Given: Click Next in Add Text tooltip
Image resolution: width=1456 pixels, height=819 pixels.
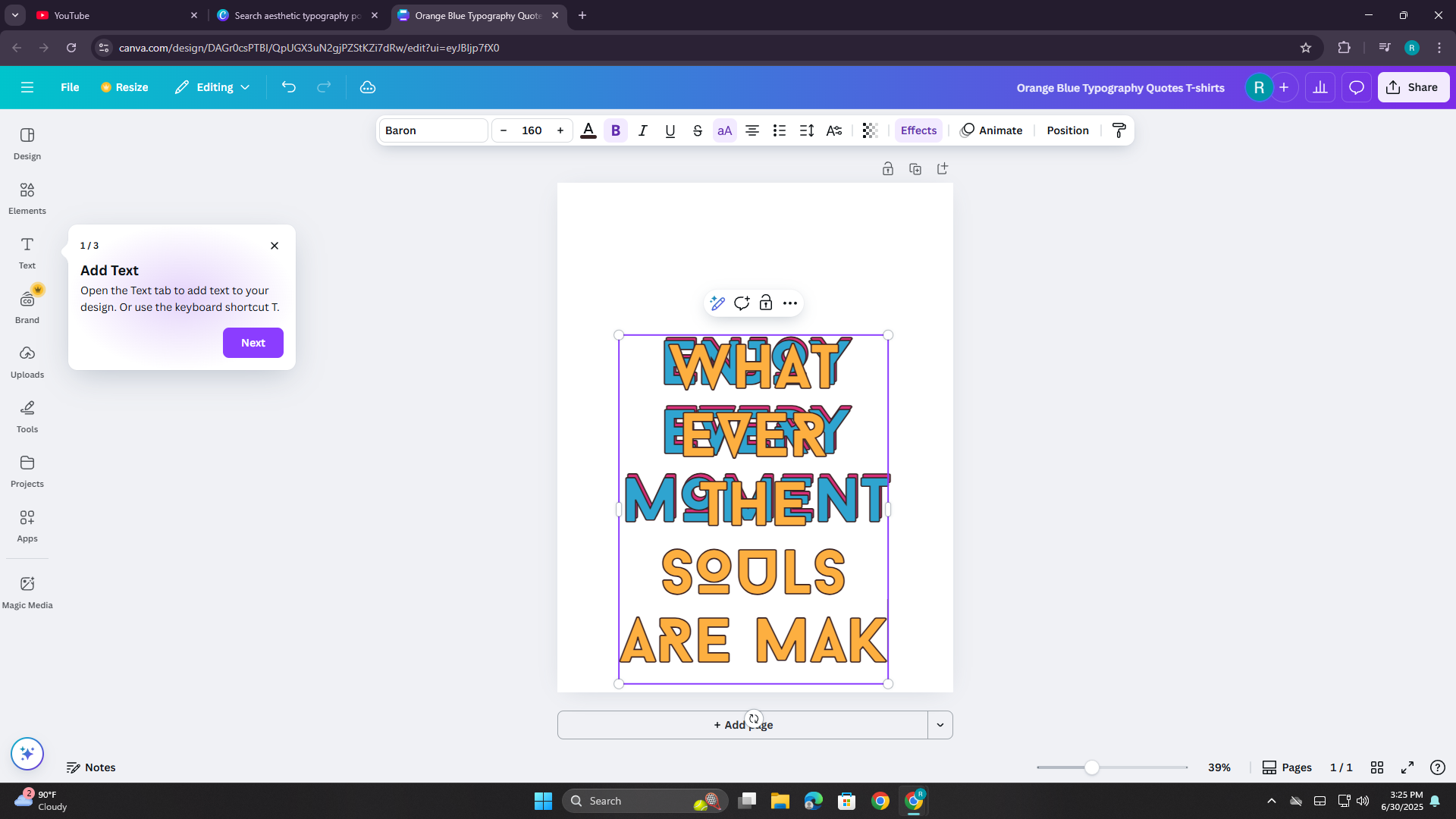Looking at the screenshot, I should coord(253,343).
